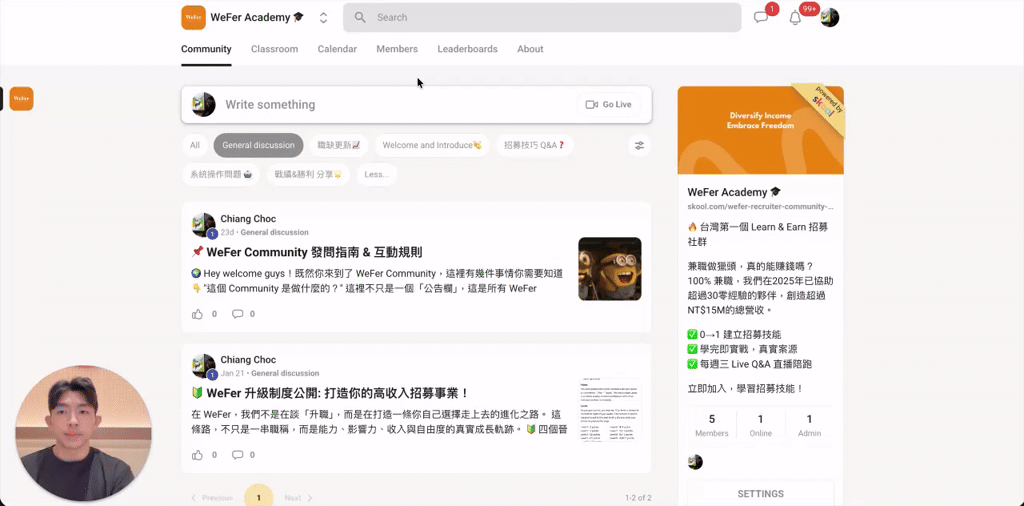This screenshot has height=506, width=1024.
Task: Focus the Search input field
Action: tap(542, 18)
